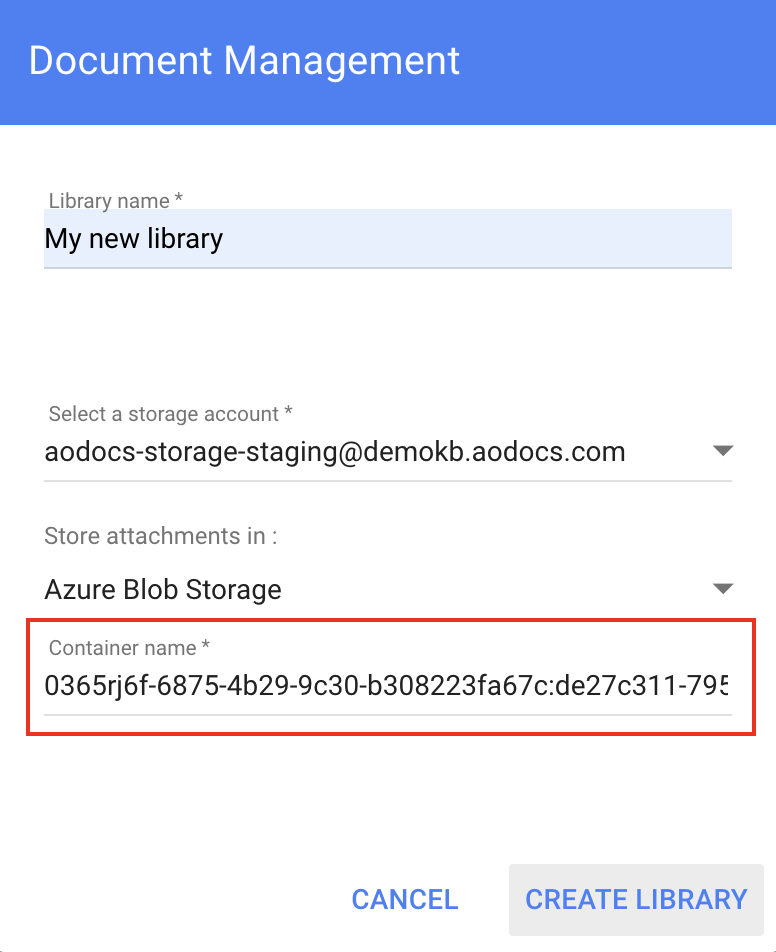This screenshot has width=776, height=952.
Task: Click the empty area above the storage account label
Action: coord(388,335)
